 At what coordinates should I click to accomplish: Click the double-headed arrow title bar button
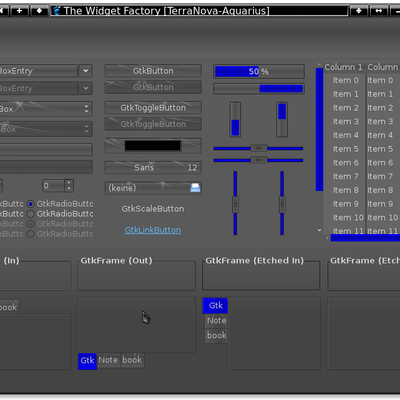pyautogui.click(x=379, y=11)
